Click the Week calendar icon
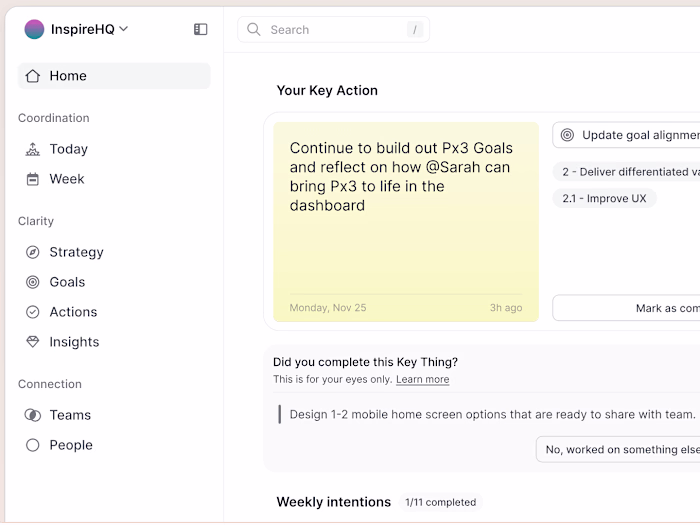Image resolution: width=700 pixels, height=525 pixels. [x=33, y=179]
